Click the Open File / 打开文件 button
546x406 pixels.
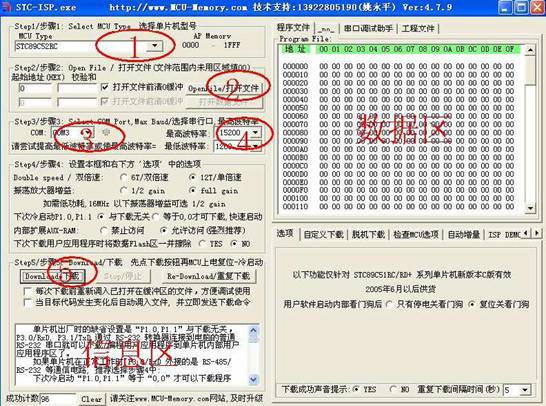224,88
